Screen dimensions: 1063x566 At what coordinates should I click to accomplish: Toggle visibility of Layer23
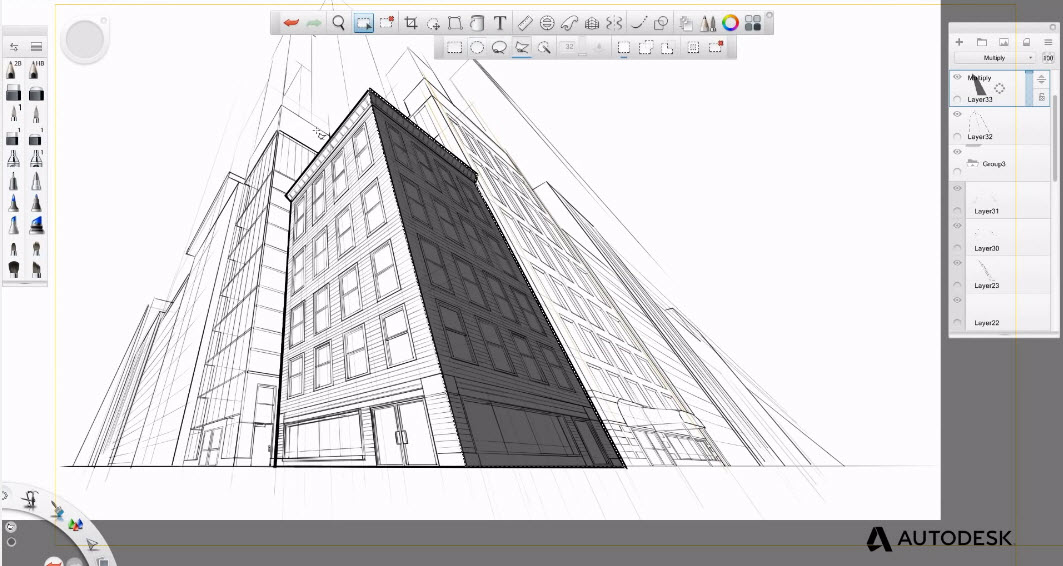(957, 263)
